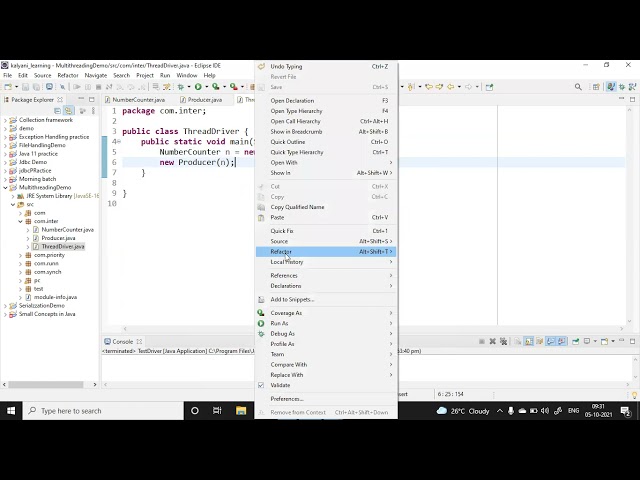The width and height of the screenshot is (640, 480).
Task: Switch to Producer.java editor tab
Action: click(x=201, y=100)
